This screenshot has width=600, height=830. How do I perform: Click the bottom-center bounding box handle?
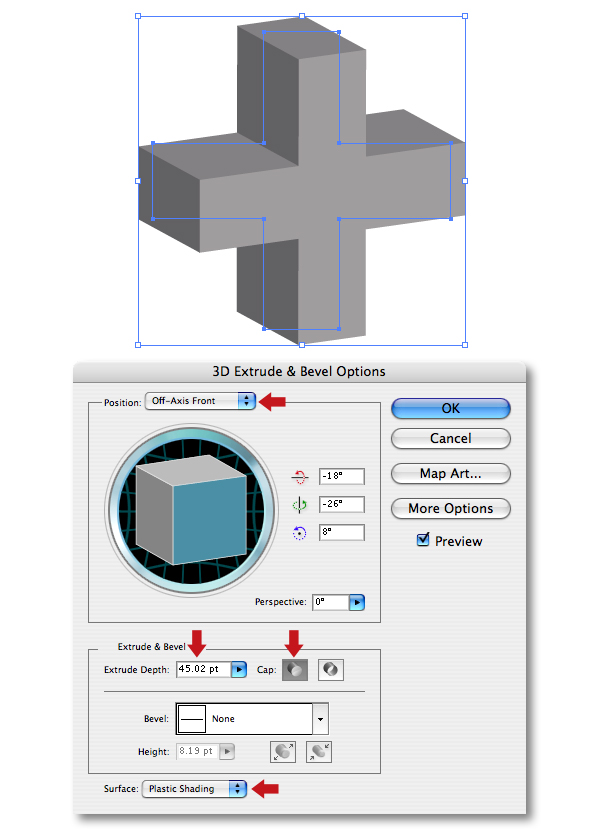coord(302,345)
